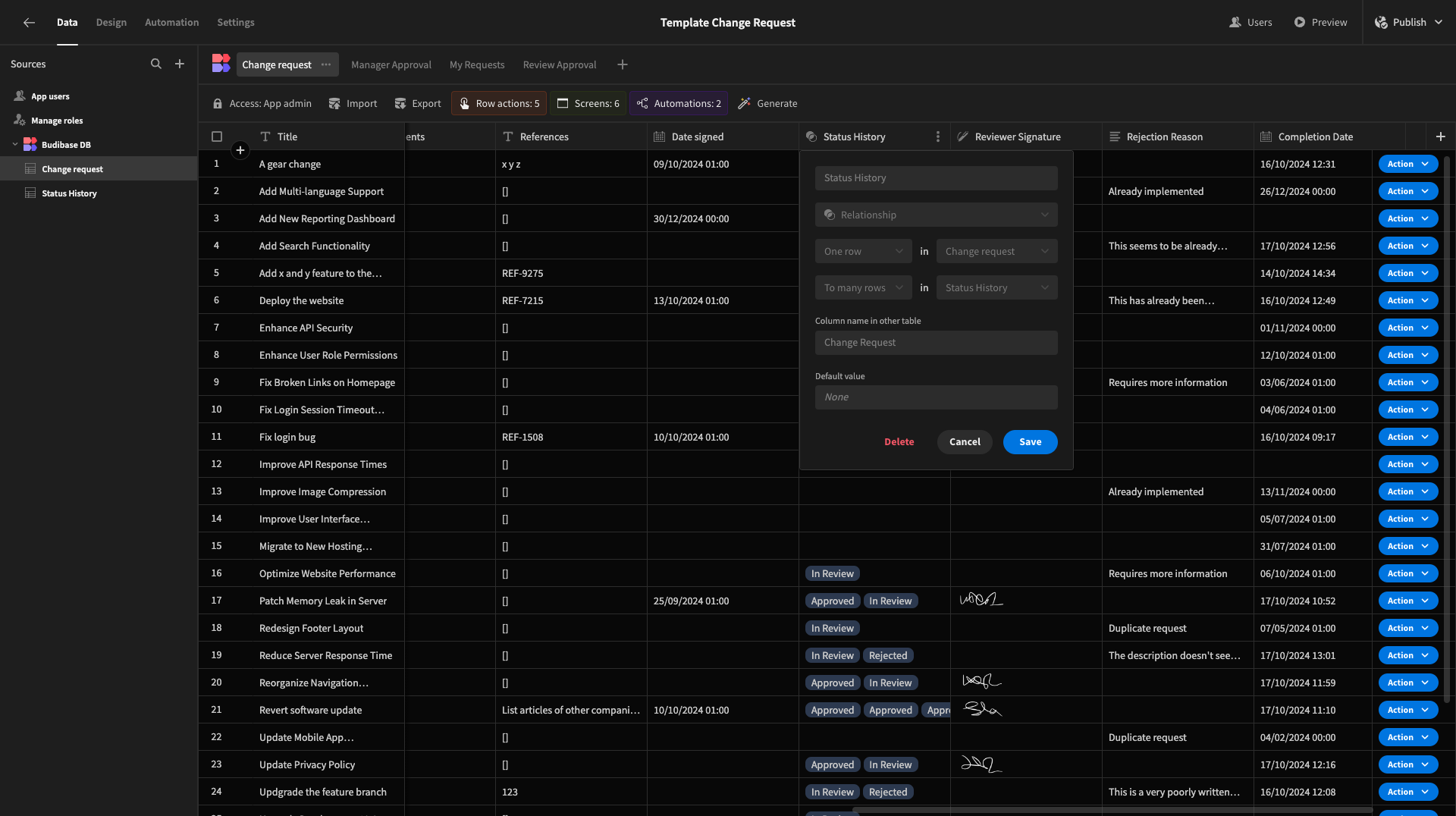
Task: Click Default value field
Action: (x=937, y=397)
